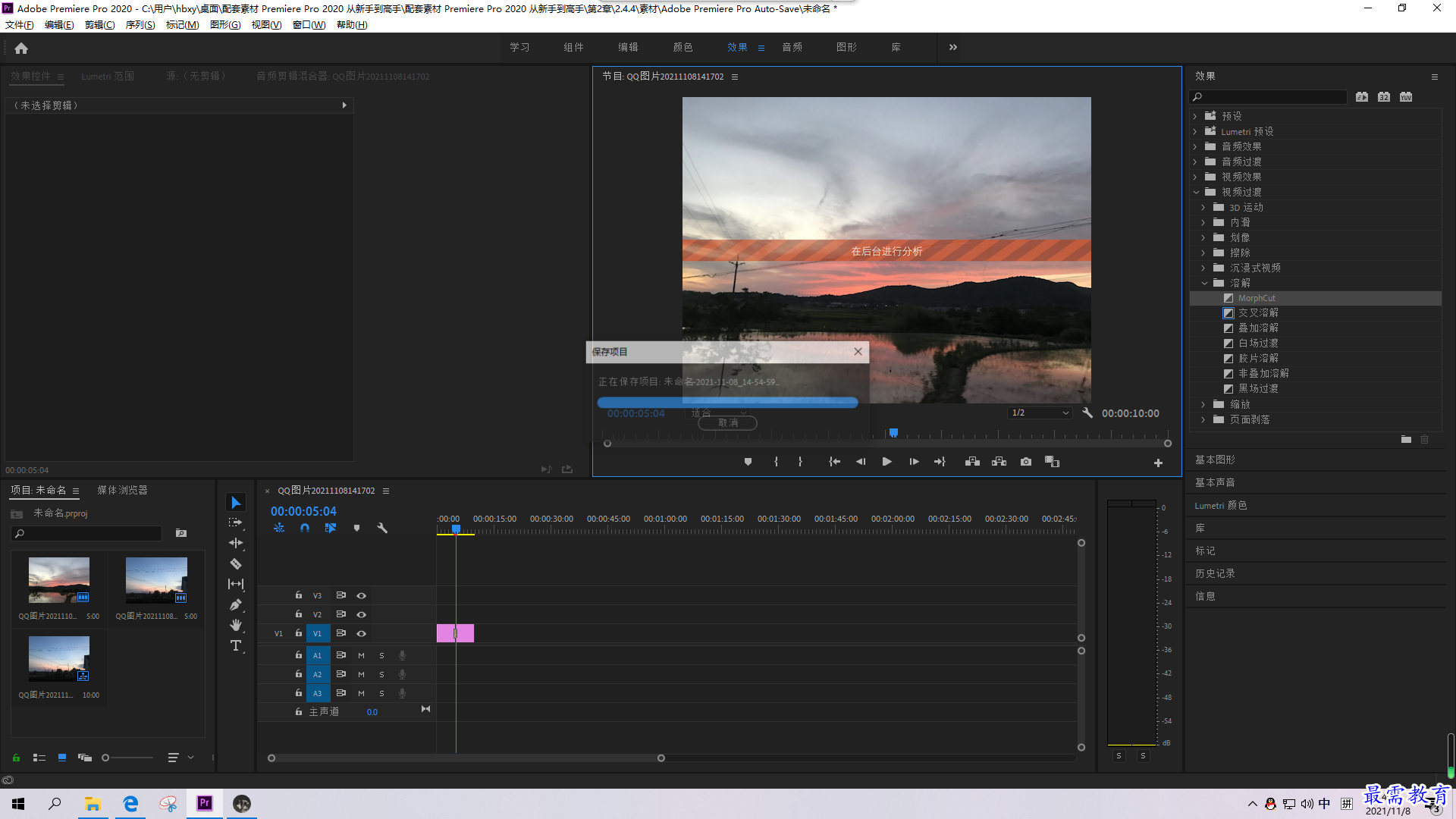
Task: Expand the 视频效果 folder
Action: 1195,177
